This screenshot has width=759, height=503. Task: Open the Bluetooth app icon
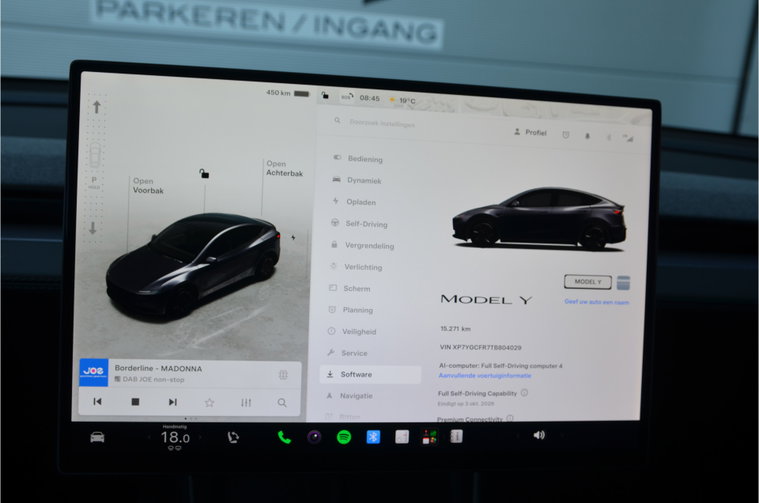click(373, 437)
